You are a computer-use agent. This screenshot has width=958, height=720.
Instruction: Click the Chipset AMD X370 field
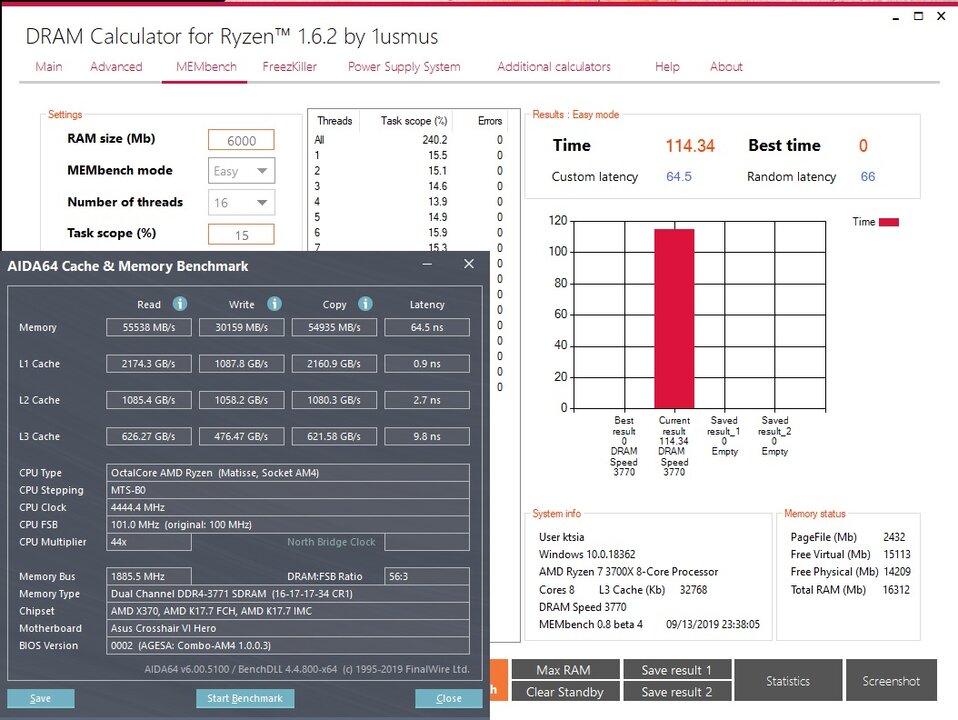288,611
